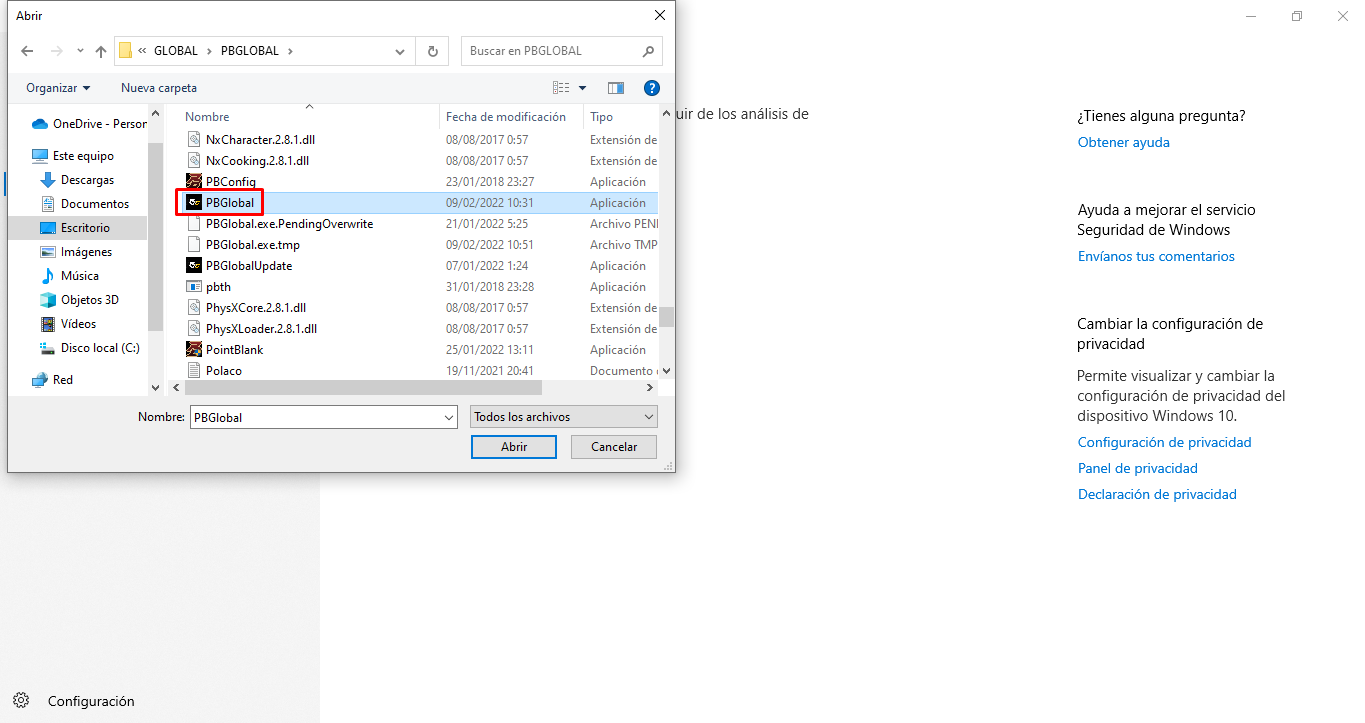
Task: Click the Configuración gear icon
Action: [21, 701]
